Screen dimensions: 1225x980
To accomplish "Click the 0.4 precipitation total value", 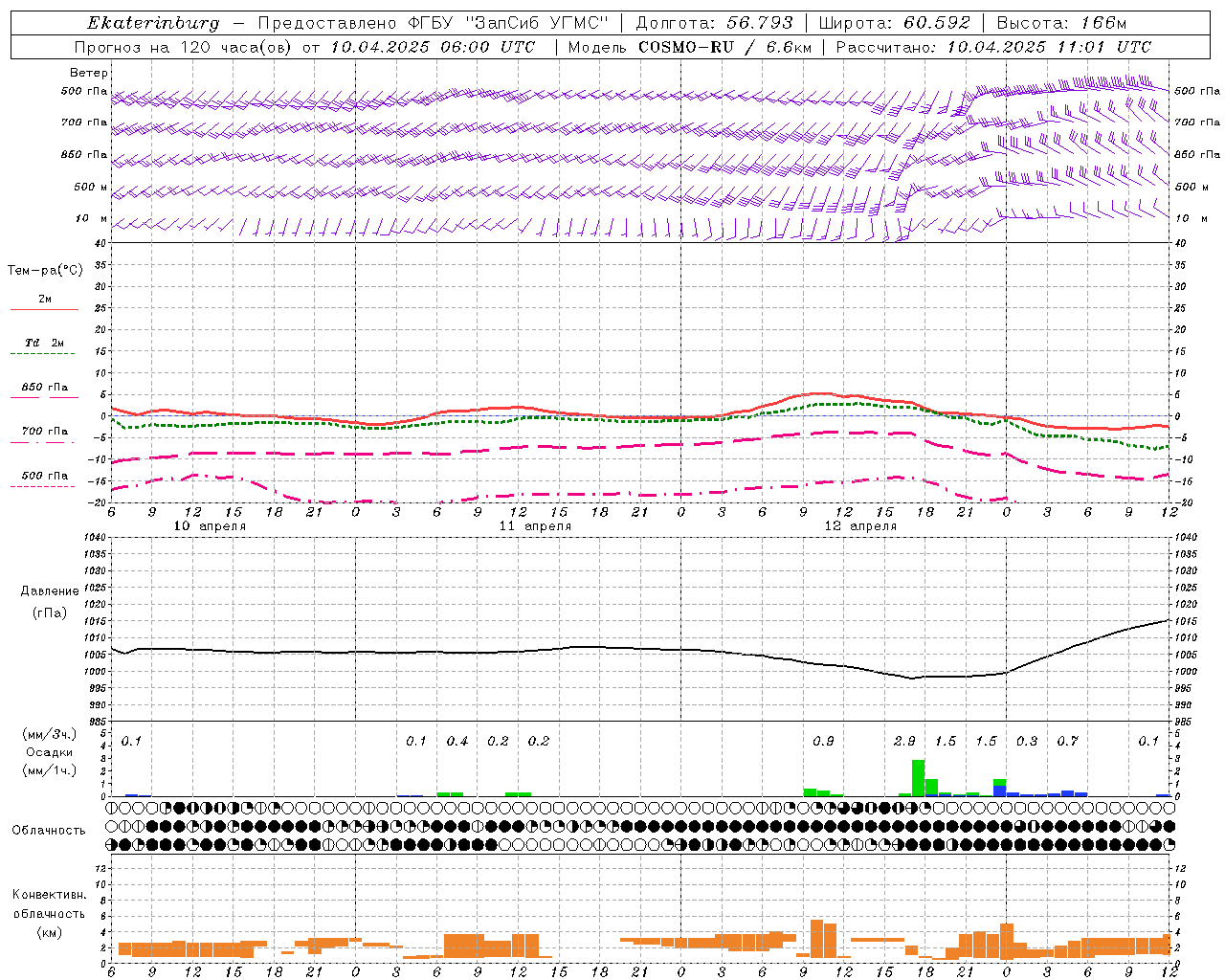I will click(x=457, y=741).
